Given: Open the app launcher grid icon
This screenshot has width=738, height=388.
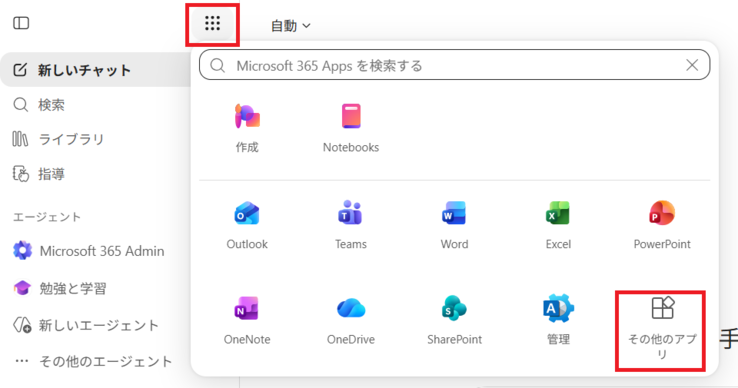Looking at the screenshot, I should pos(212,23).
